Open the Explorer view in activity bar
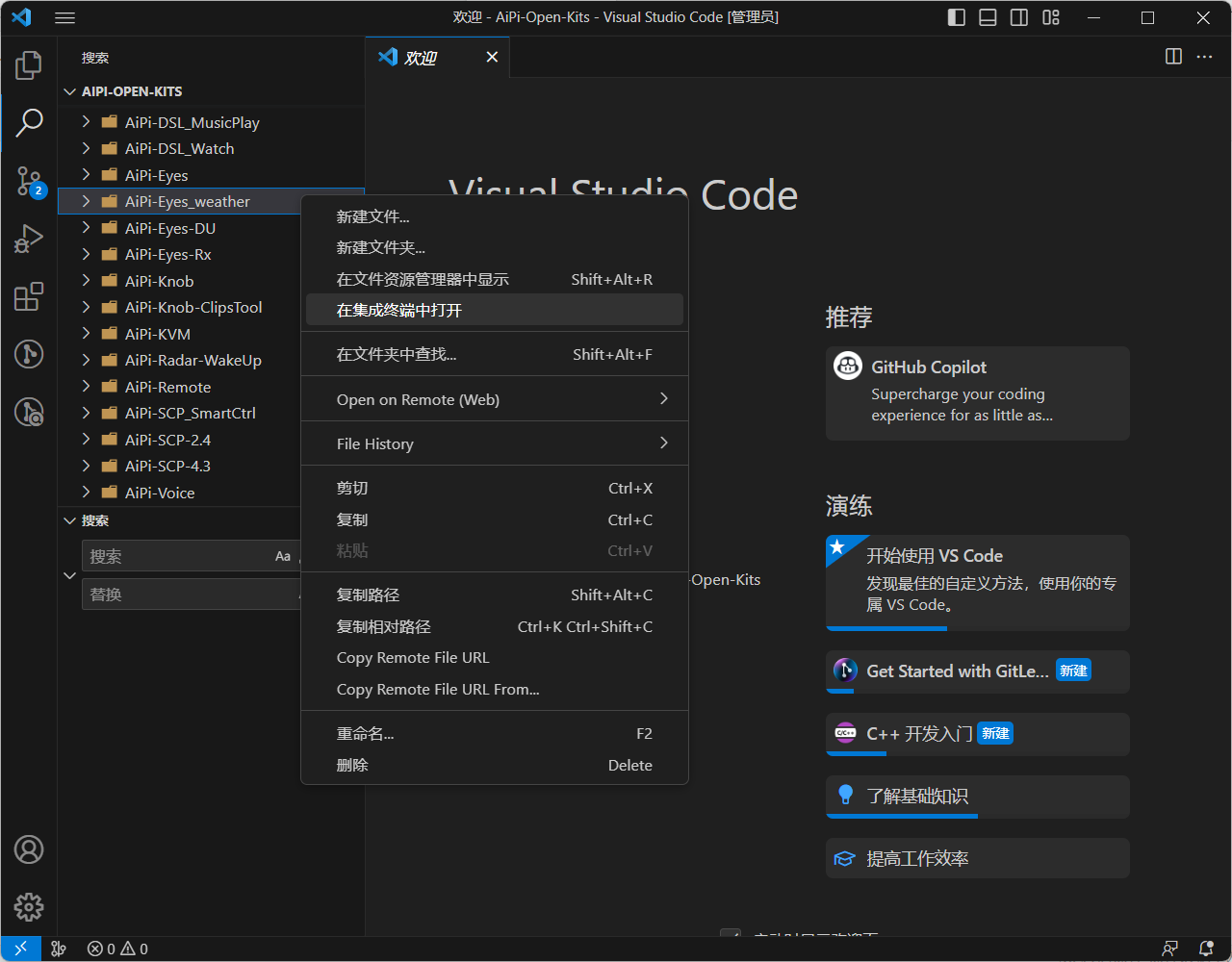The width and height of the screenshot is (1232, 962). pyautogui.click(x=29, y=65)
